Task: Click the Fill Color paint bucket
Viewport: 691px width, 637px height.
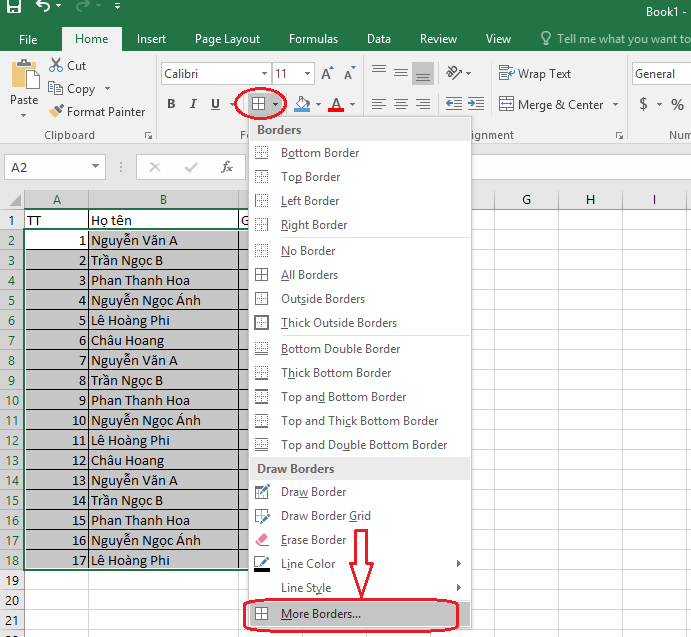Action: click(x=302, y=104)
